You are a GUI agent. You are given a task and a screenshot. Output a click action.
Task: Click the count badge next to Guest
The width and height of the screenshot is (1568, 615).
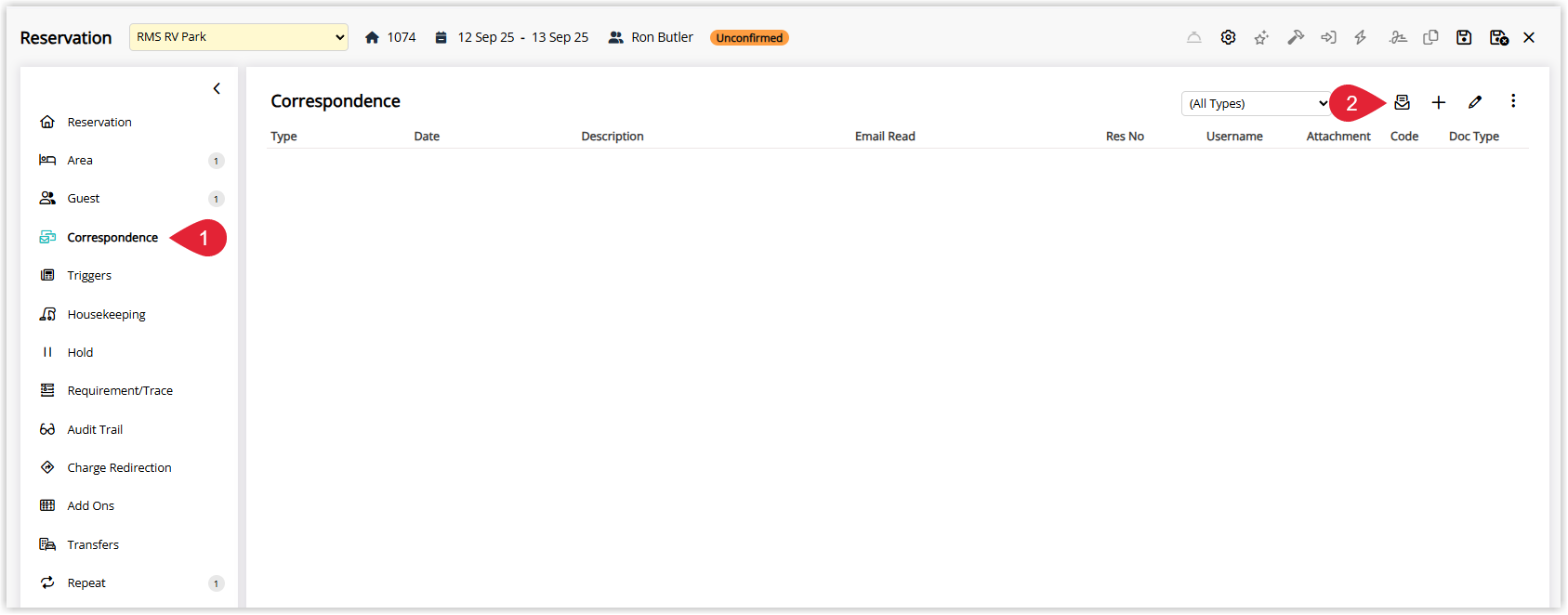217,199
